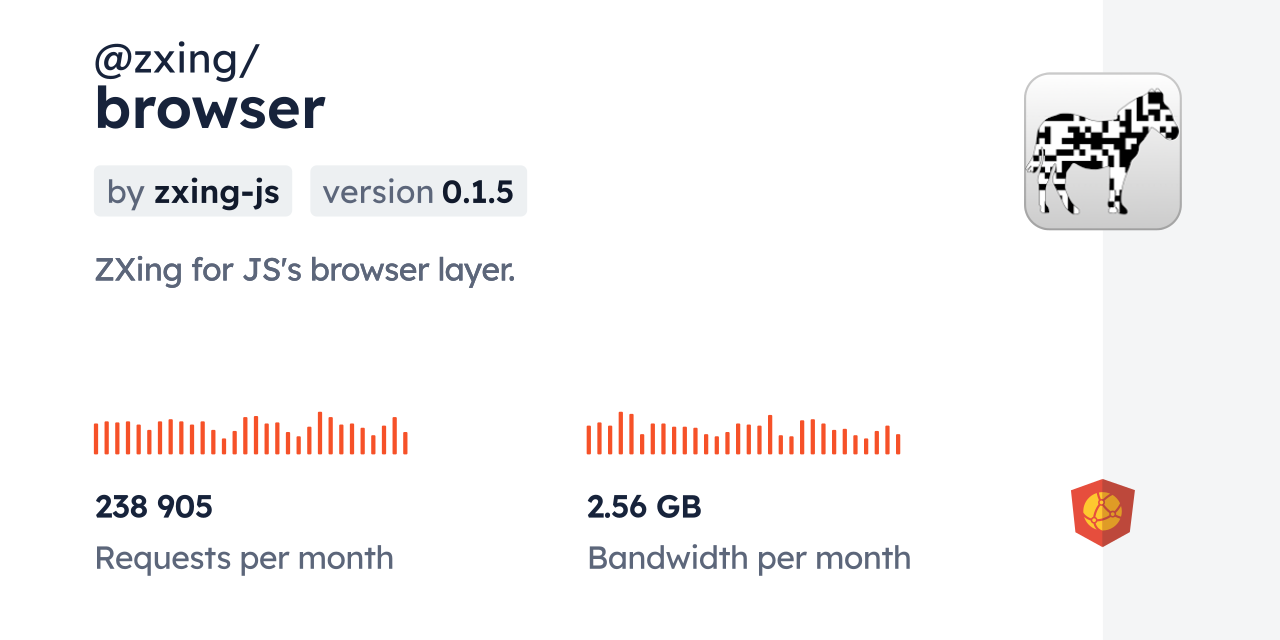Click the last bar of the bandwidth chart

tap(898, 444)
